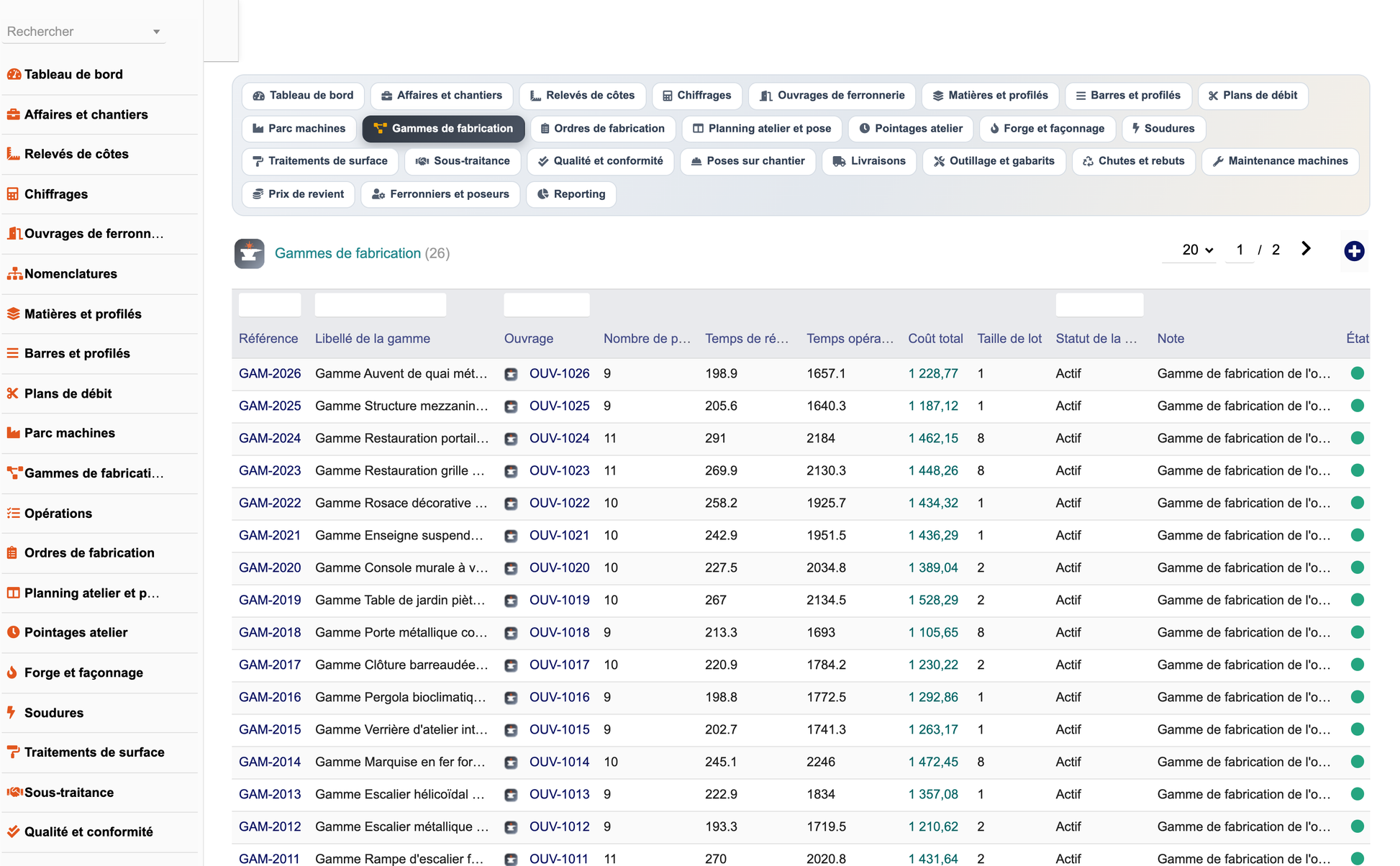Click the cost value 1 528,29
The height and width of the screenshot is (866, 1400).
click(933, 600)
